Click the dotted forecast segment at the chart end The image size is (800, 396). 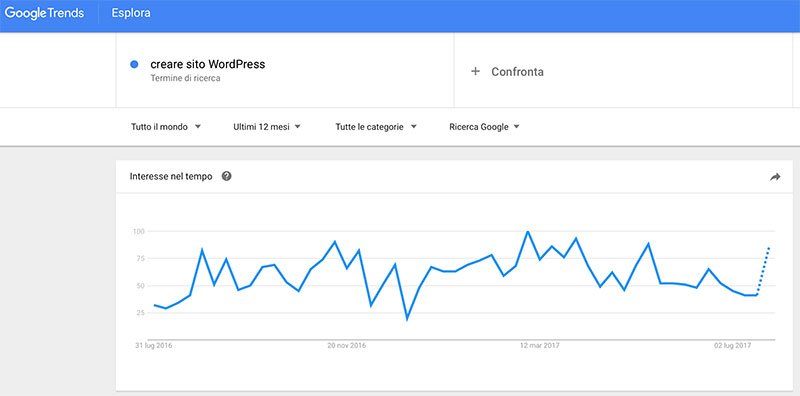click(763, 271)
